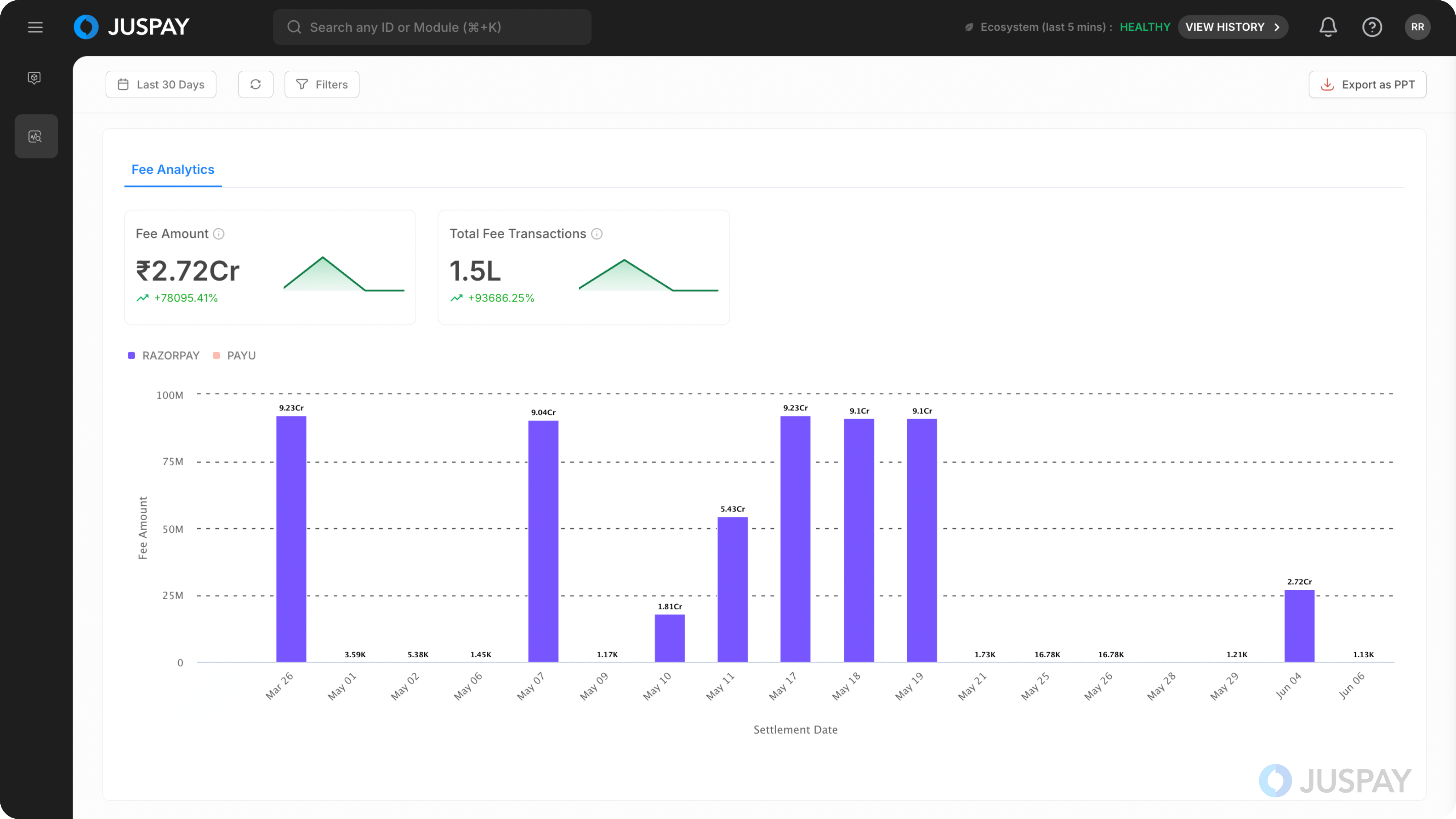Click Total Fee Transactions info icon
Viewport: 1456px width, 819px height.
click(597, 234)
